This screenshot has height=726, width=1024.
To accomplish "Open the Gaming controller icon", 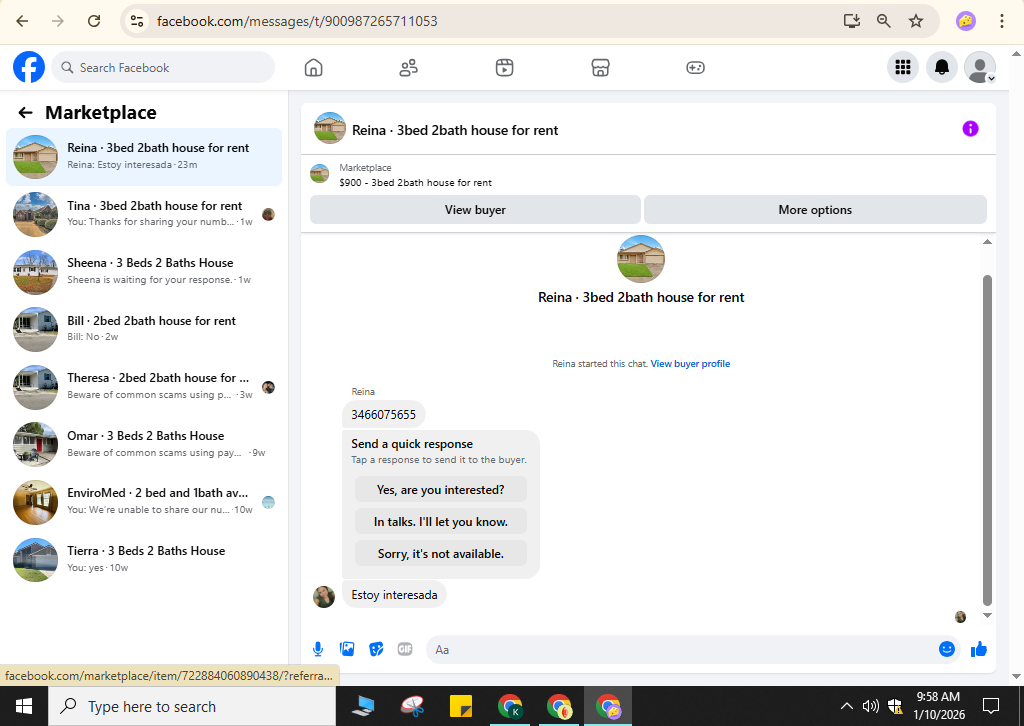I will 696,67.
